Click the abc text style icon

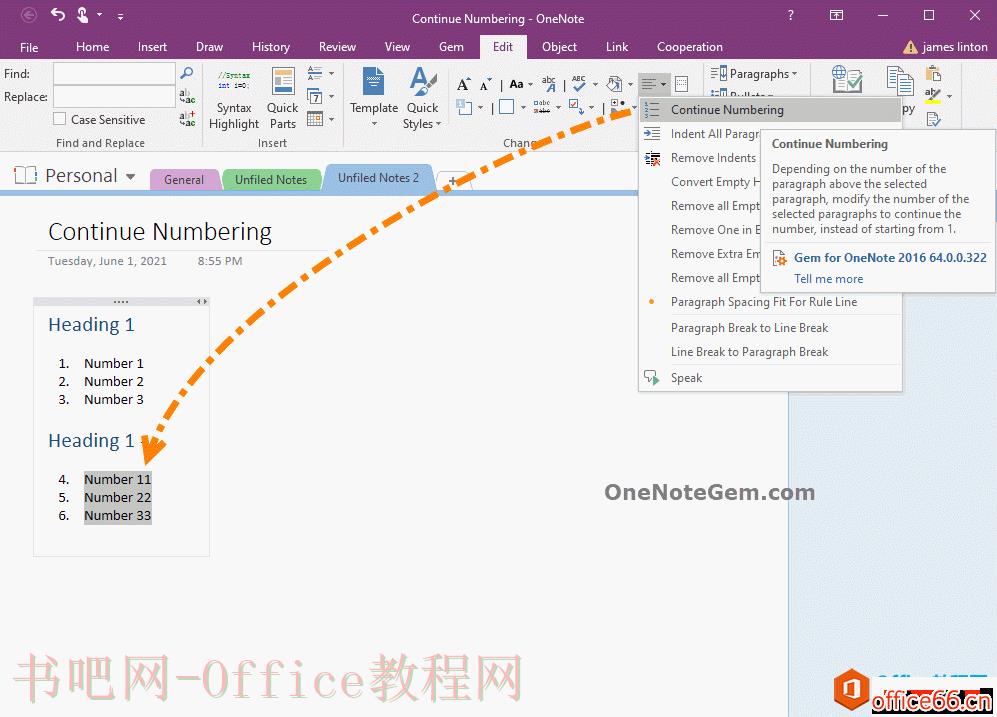click(549, 84)
